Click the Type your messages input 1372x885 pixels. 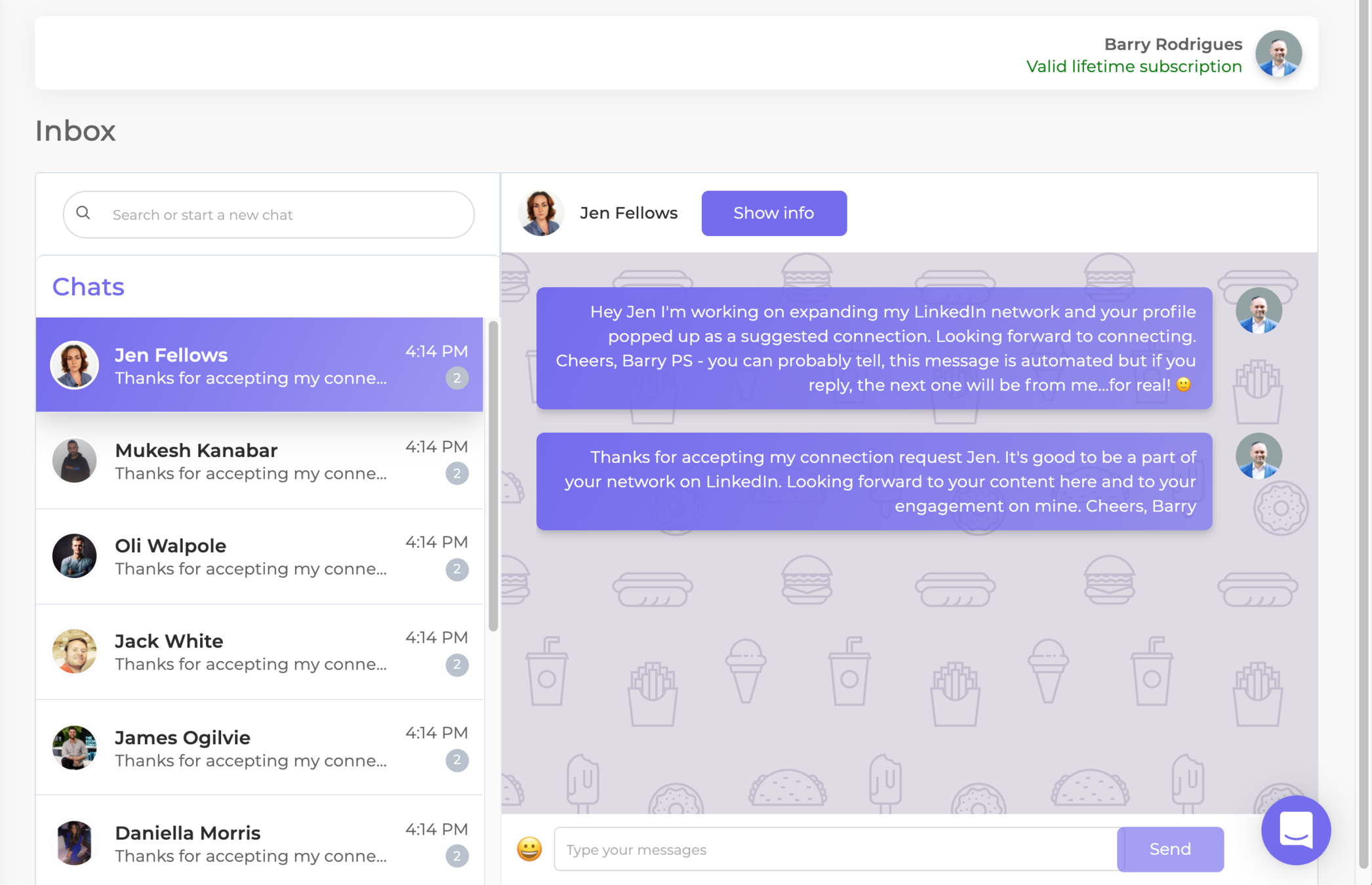click(x=834, y=850)
